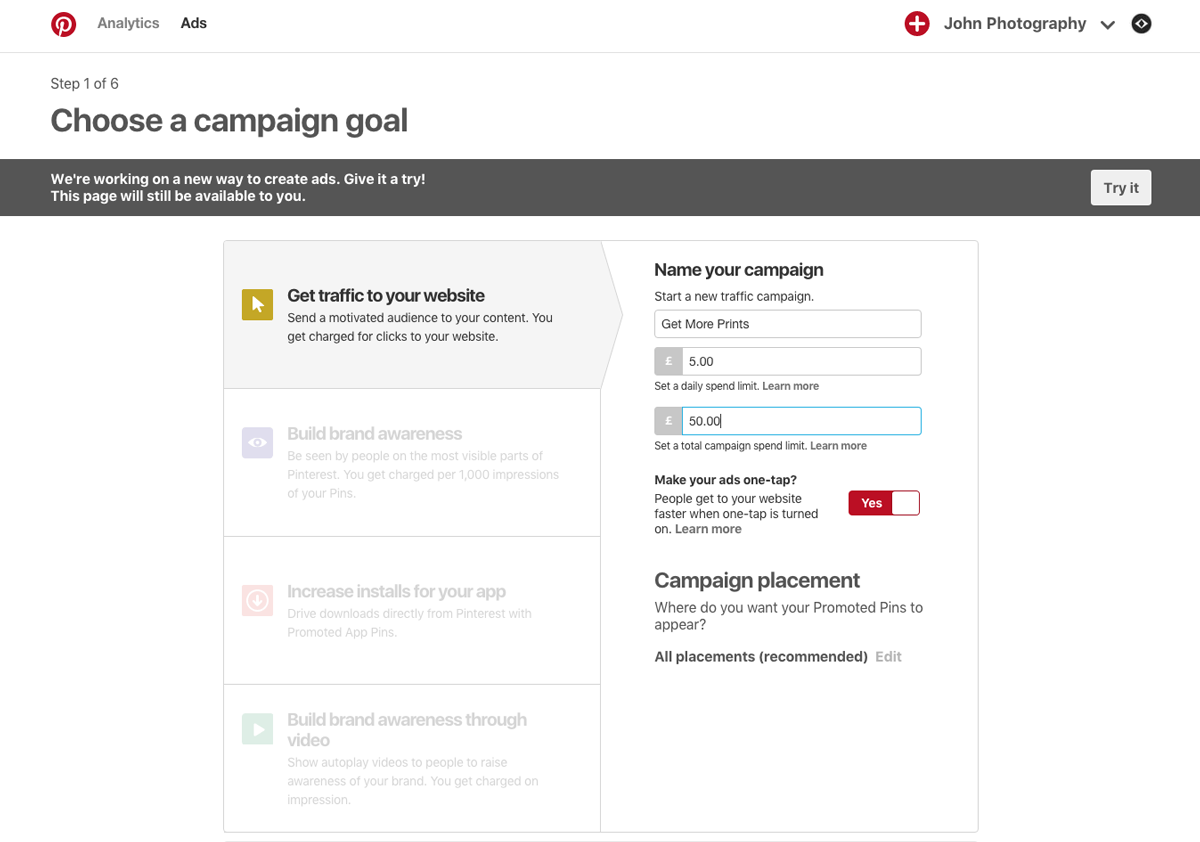Open the Ads manager diamond icon top right
This screenshot has width=1200, height=842.
[x=1141, y=23]
